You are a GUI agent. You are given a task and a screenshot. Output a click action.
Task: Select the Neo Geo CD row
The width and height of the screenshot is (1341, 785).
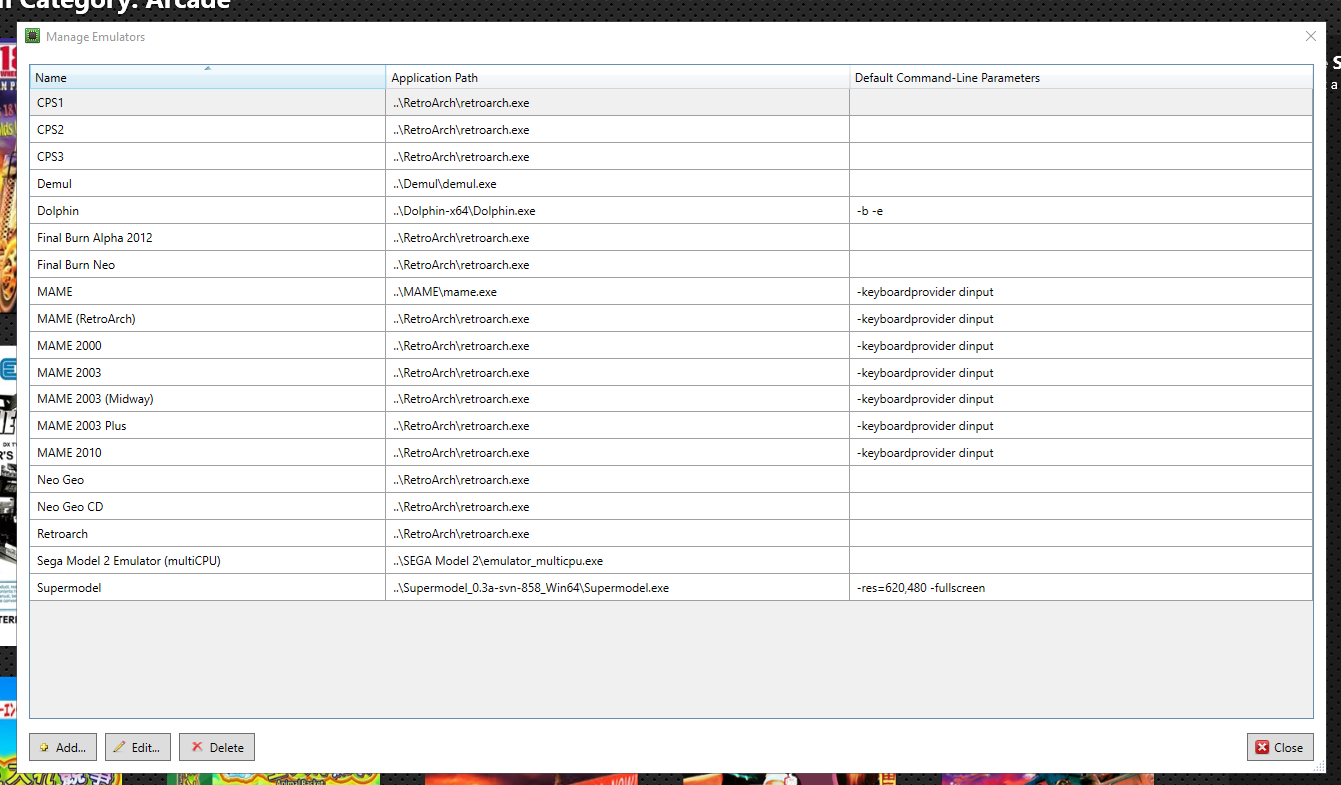(x=671, y=506)
